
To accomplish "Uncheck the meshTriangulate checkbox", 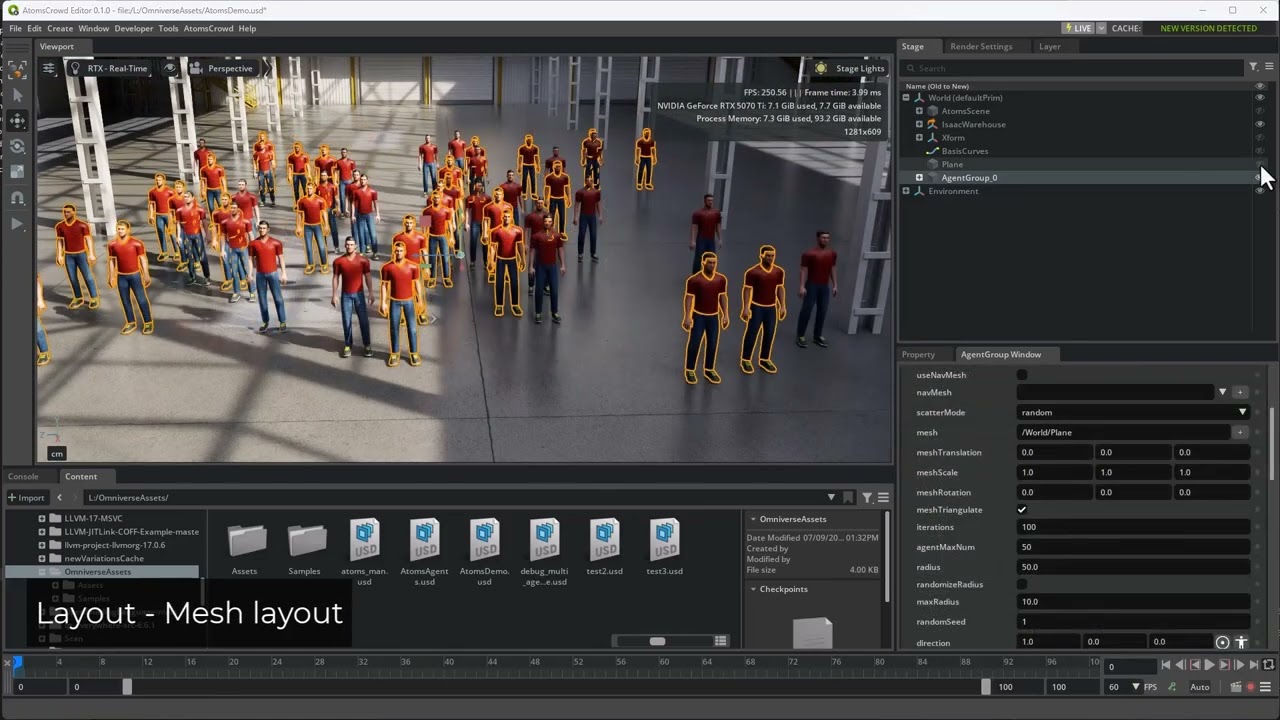I will pos(1022,510).
